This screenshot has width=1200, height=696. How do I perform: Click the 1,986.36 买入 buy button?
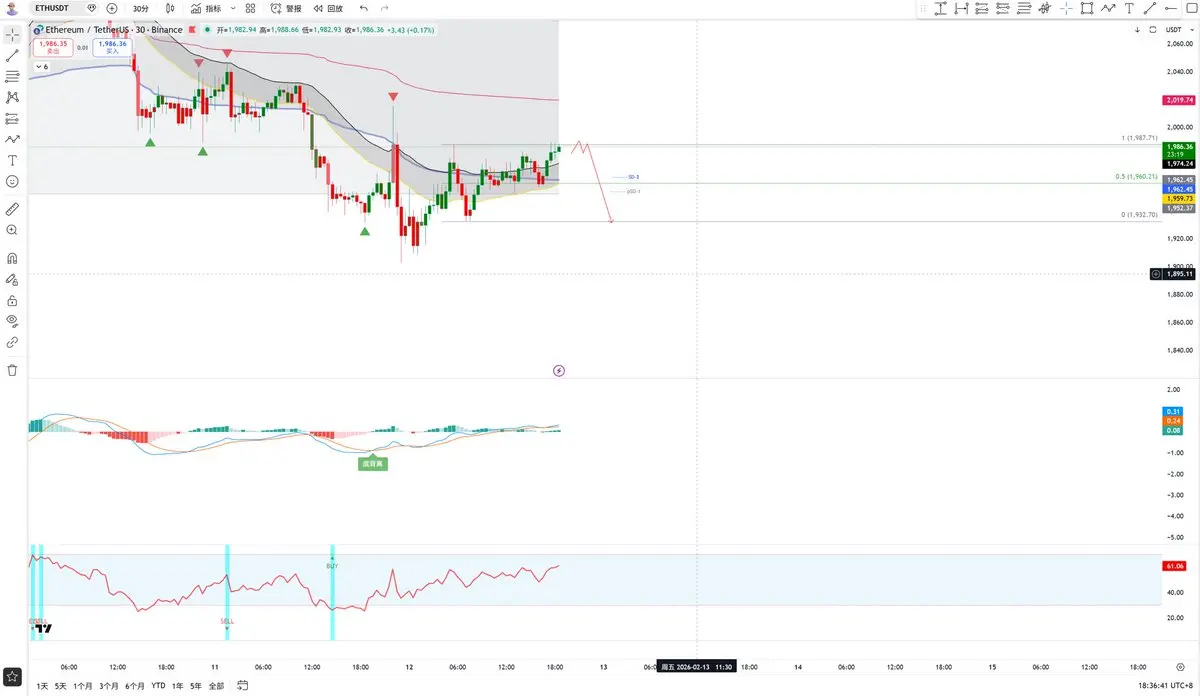point(113,46)
